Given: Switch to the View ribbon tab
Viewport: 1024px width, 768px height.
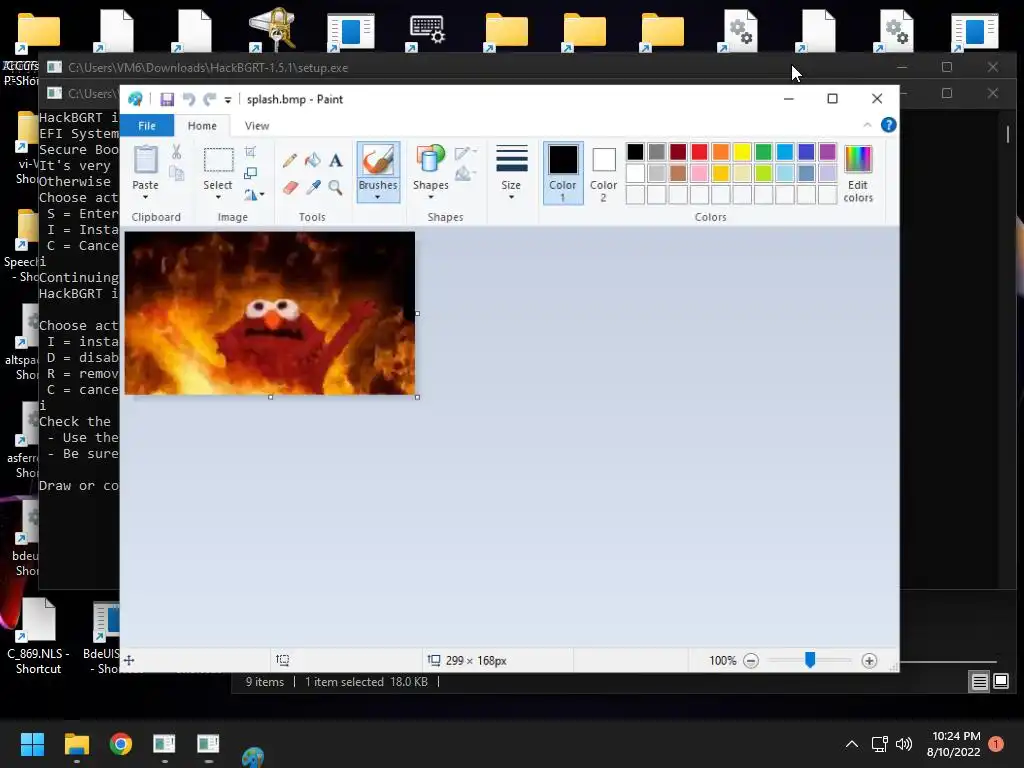Looking at the screenshot, I should (257, 125).
